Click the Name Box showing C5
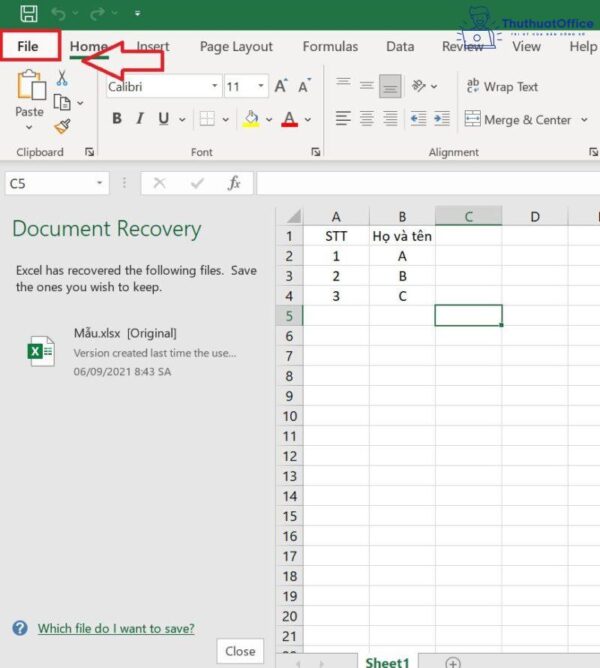 point(48,184)
